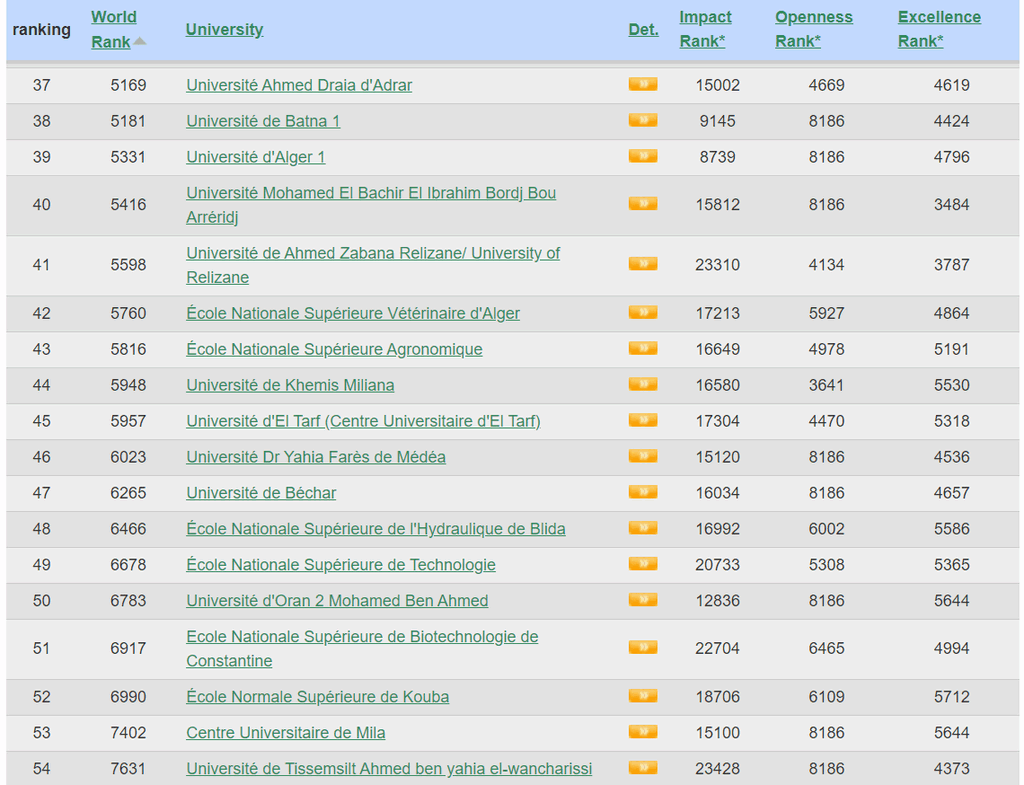
Task: Open Centre Universitaire de Mila link
Action: click(x=285, y=733)
